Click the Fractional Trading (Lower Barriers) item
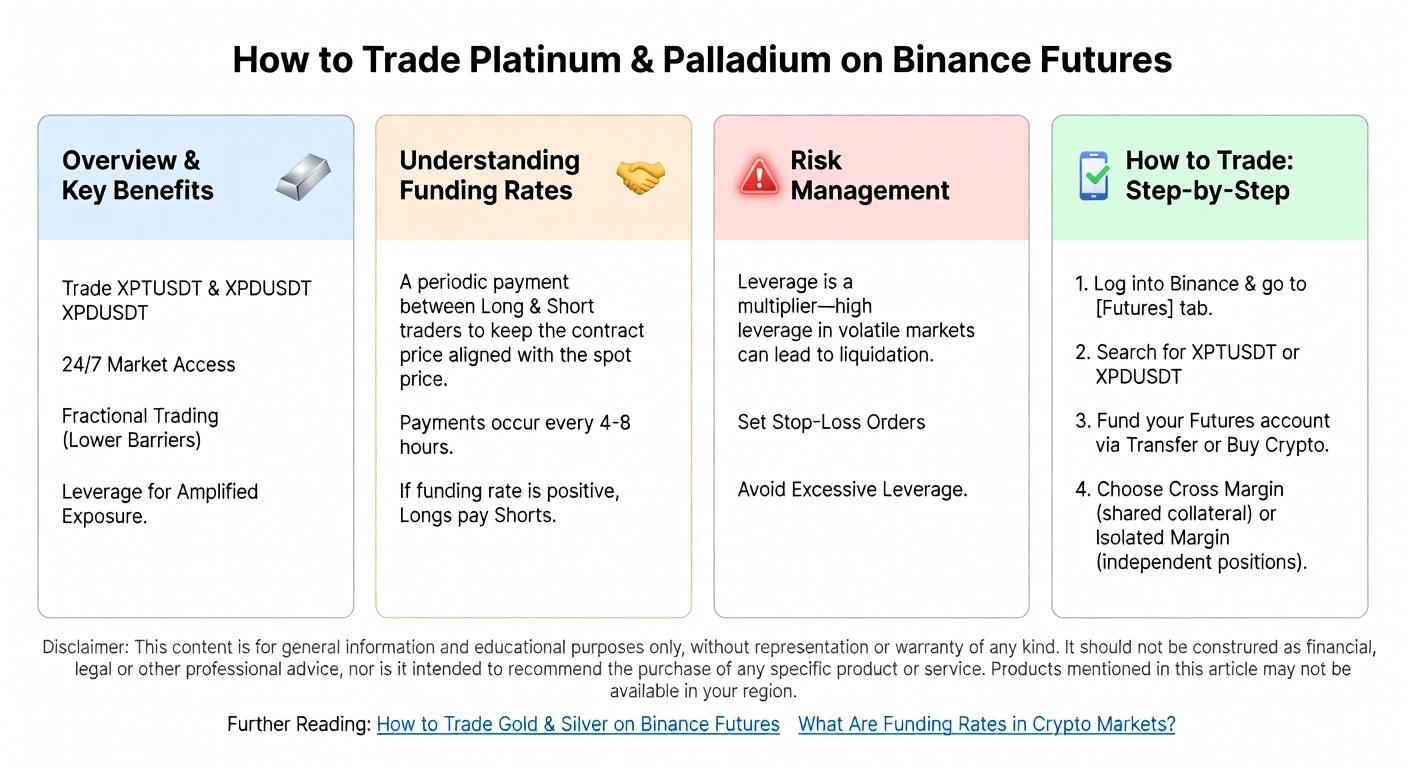Screen dimensions: 1408x768 click(140, 428)
